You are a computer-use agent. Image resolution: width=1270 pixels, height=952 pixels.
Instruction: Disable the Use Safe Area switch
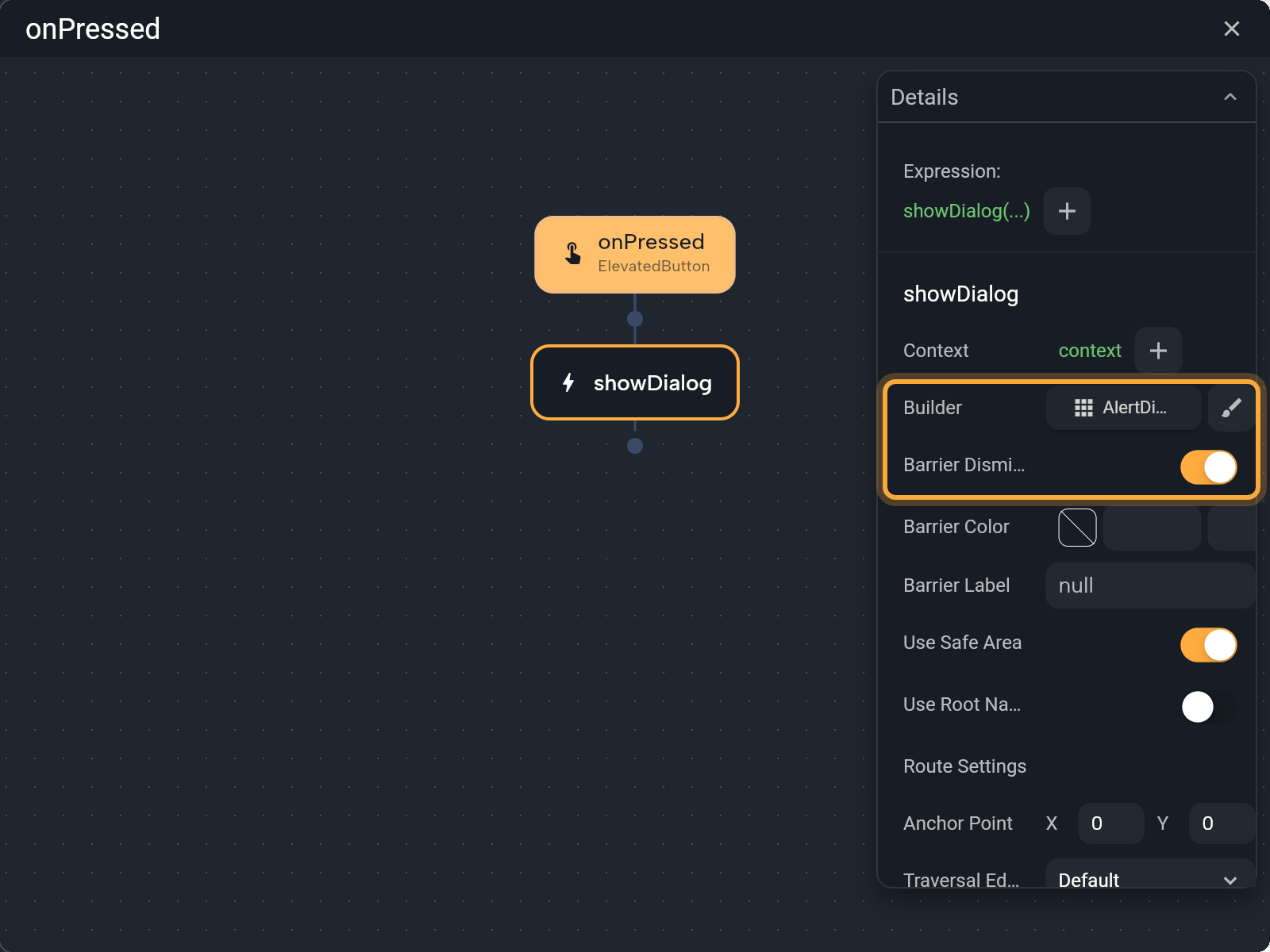(x=1208, y=645)
